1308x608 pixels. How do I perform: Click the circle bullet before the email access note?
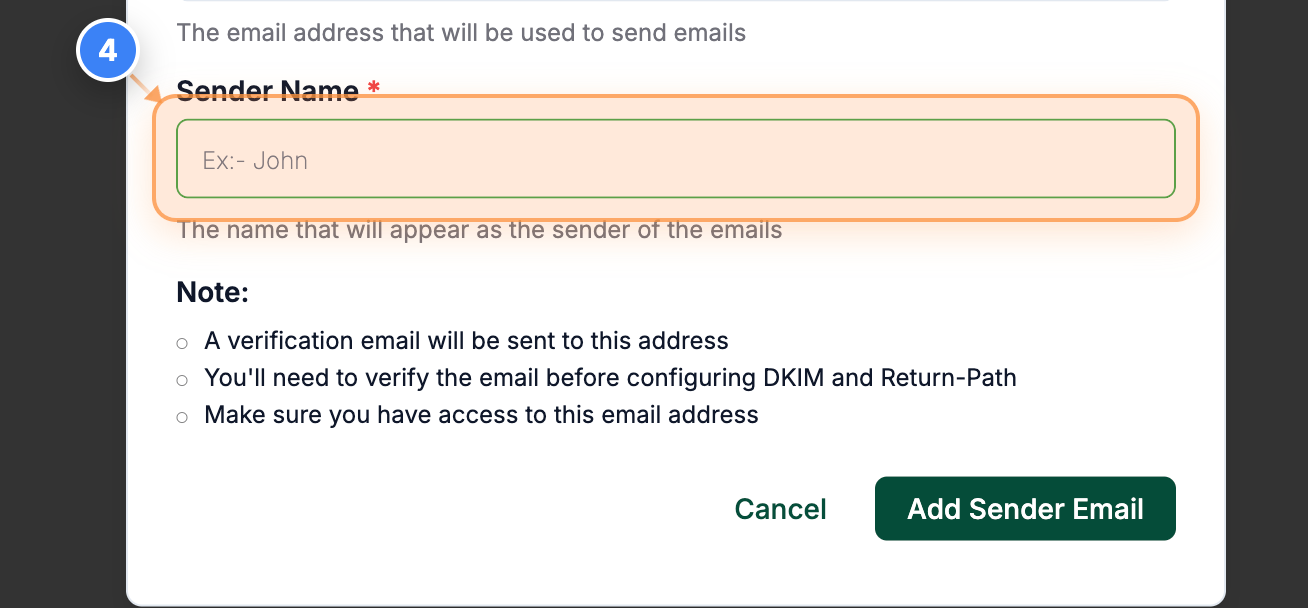182,416
